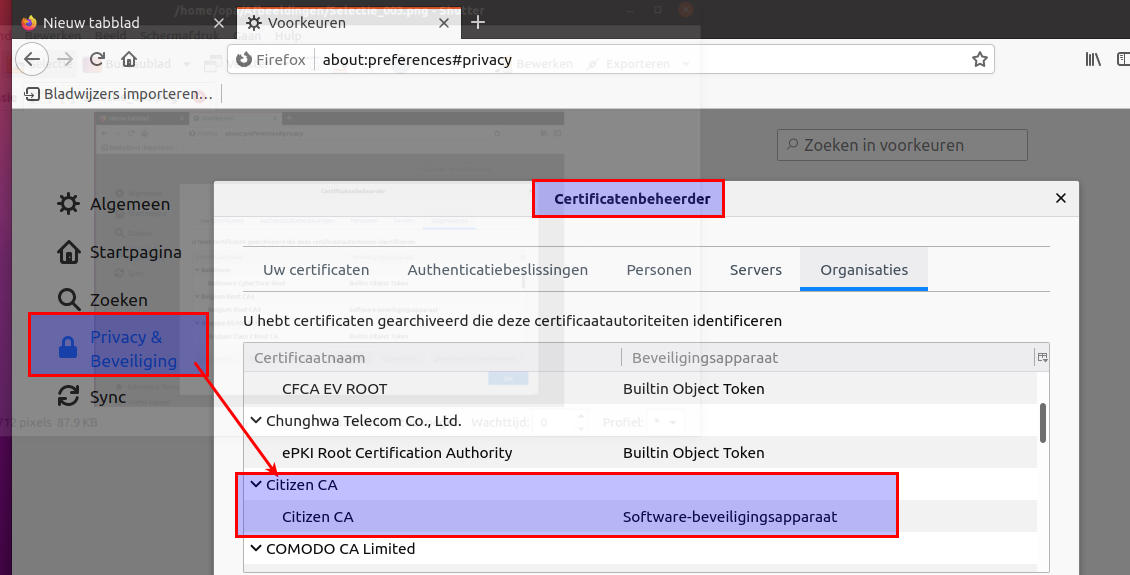Open the Firefox home page icon
This screenshot has width=1130, height=575.
[x=129, y=59]
